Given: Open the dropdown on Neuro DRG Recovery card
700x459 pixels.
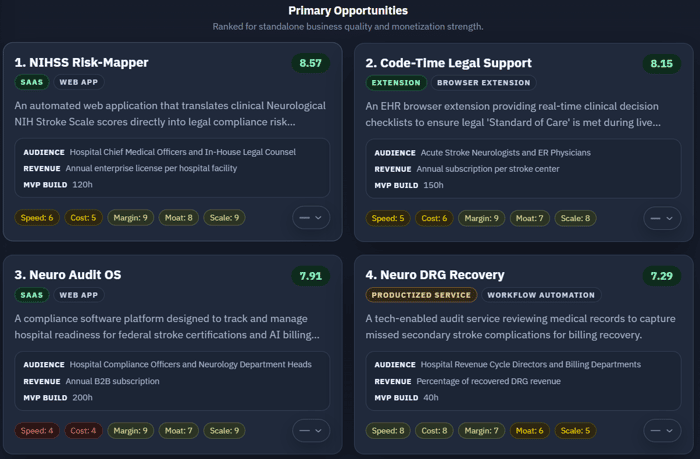Looking at the screenshot, I should tap(662, 430).
